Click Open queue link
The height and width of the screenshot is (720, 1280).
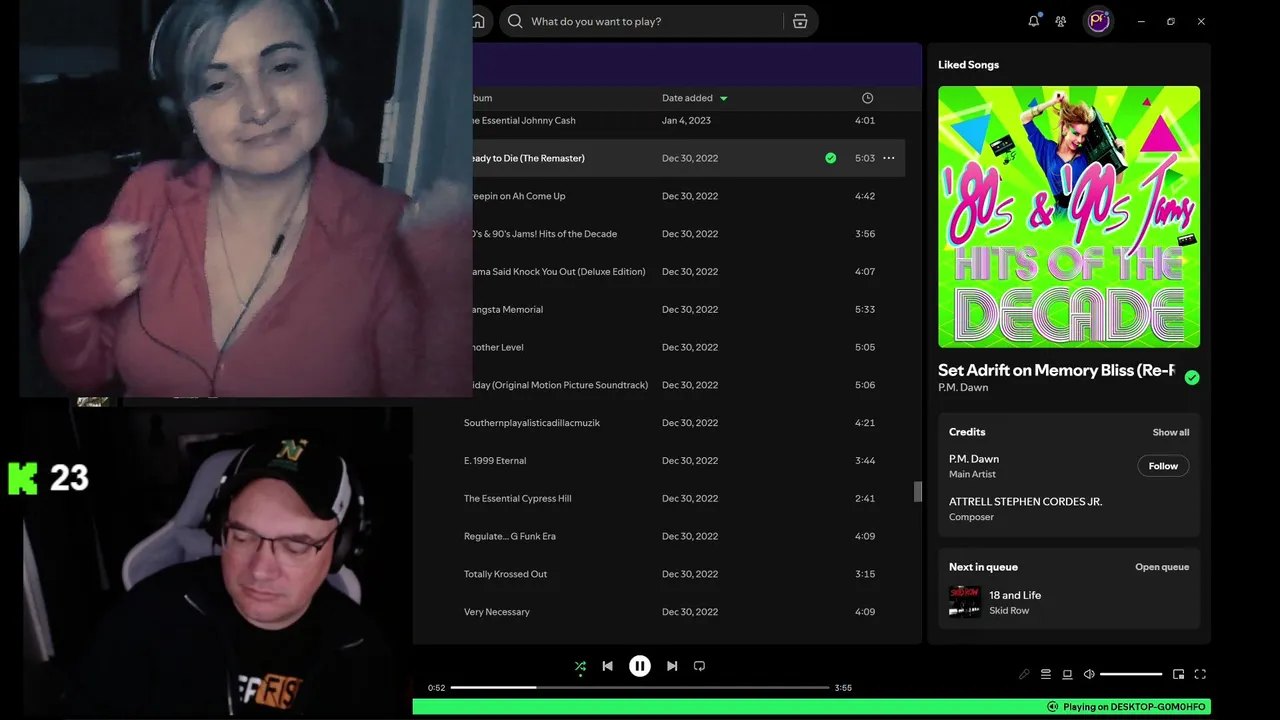point(1162,567)
